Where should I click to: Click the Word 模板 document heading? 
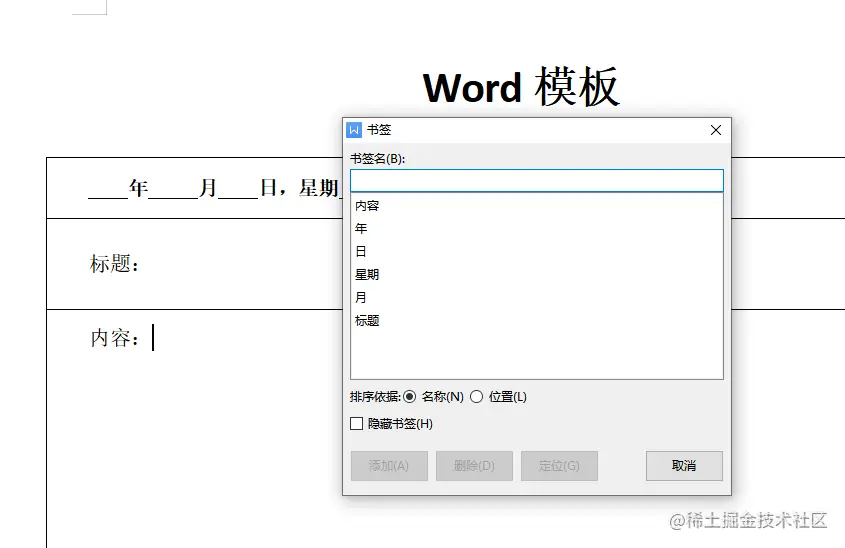pyautogui.click(x=521, y=87)
